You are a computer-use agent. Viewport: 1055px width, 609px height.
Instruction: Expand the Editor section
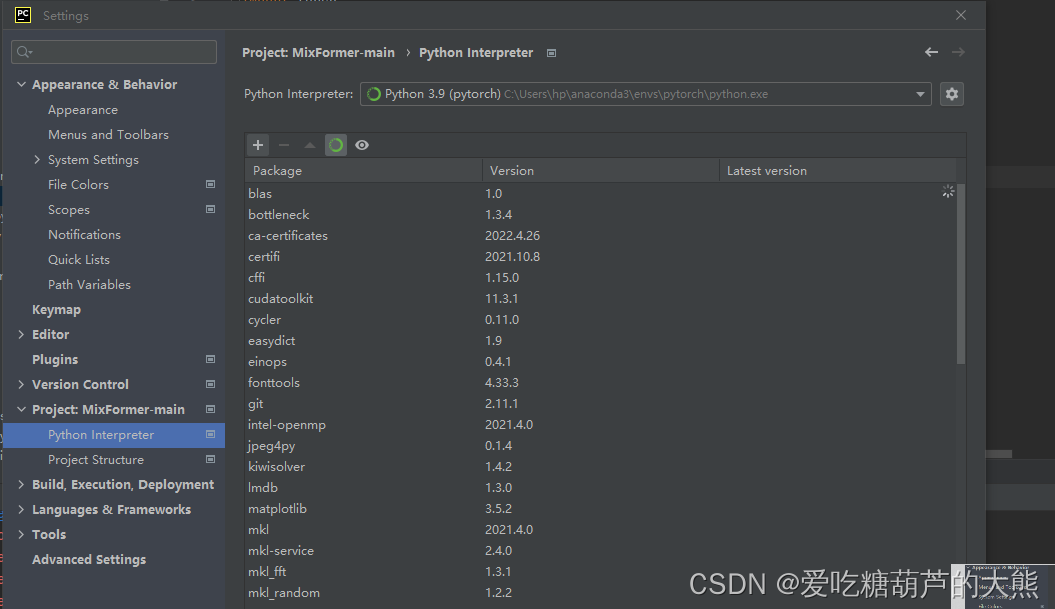tap(21, 334)
